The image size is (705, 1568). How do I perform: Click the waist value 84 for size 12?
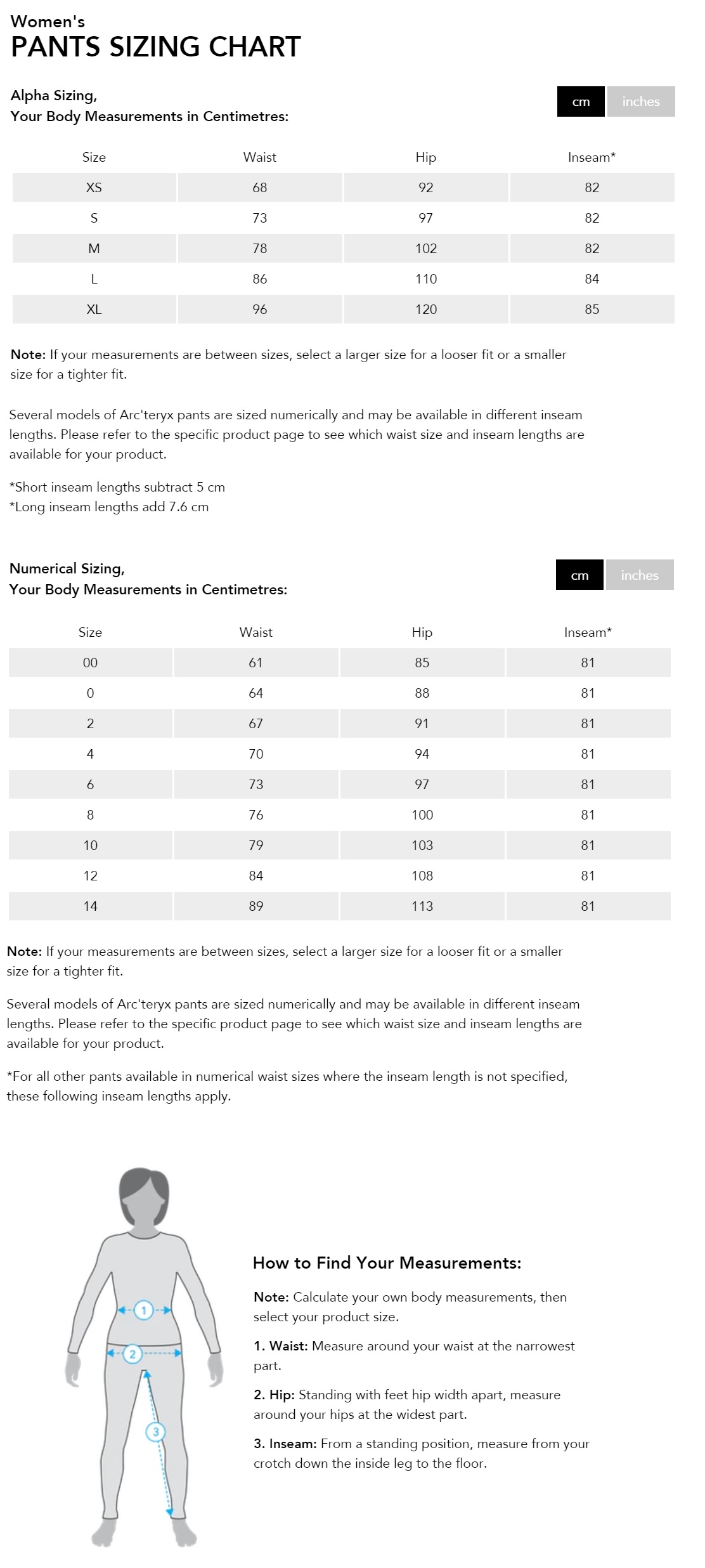click(256, 876)
